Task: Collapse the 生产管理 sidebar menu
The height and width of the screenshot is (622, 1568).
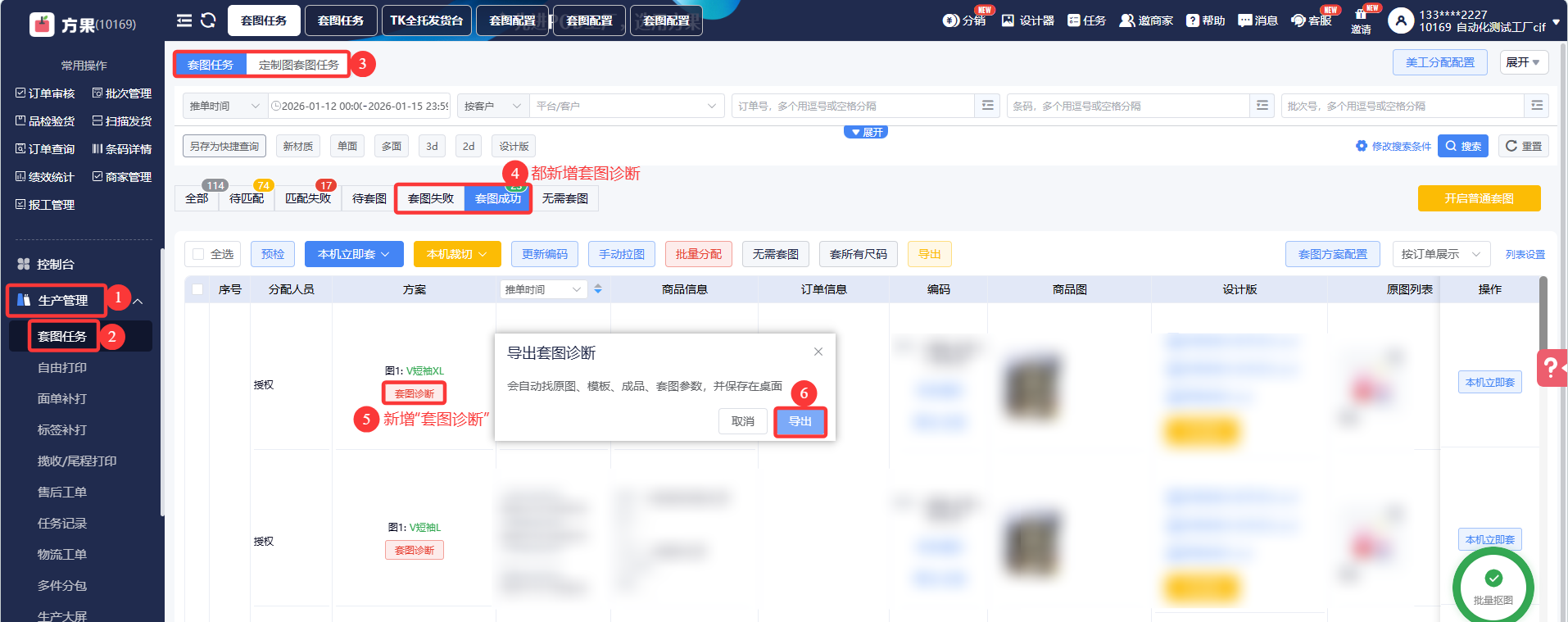Action: [x=138, y=302]
